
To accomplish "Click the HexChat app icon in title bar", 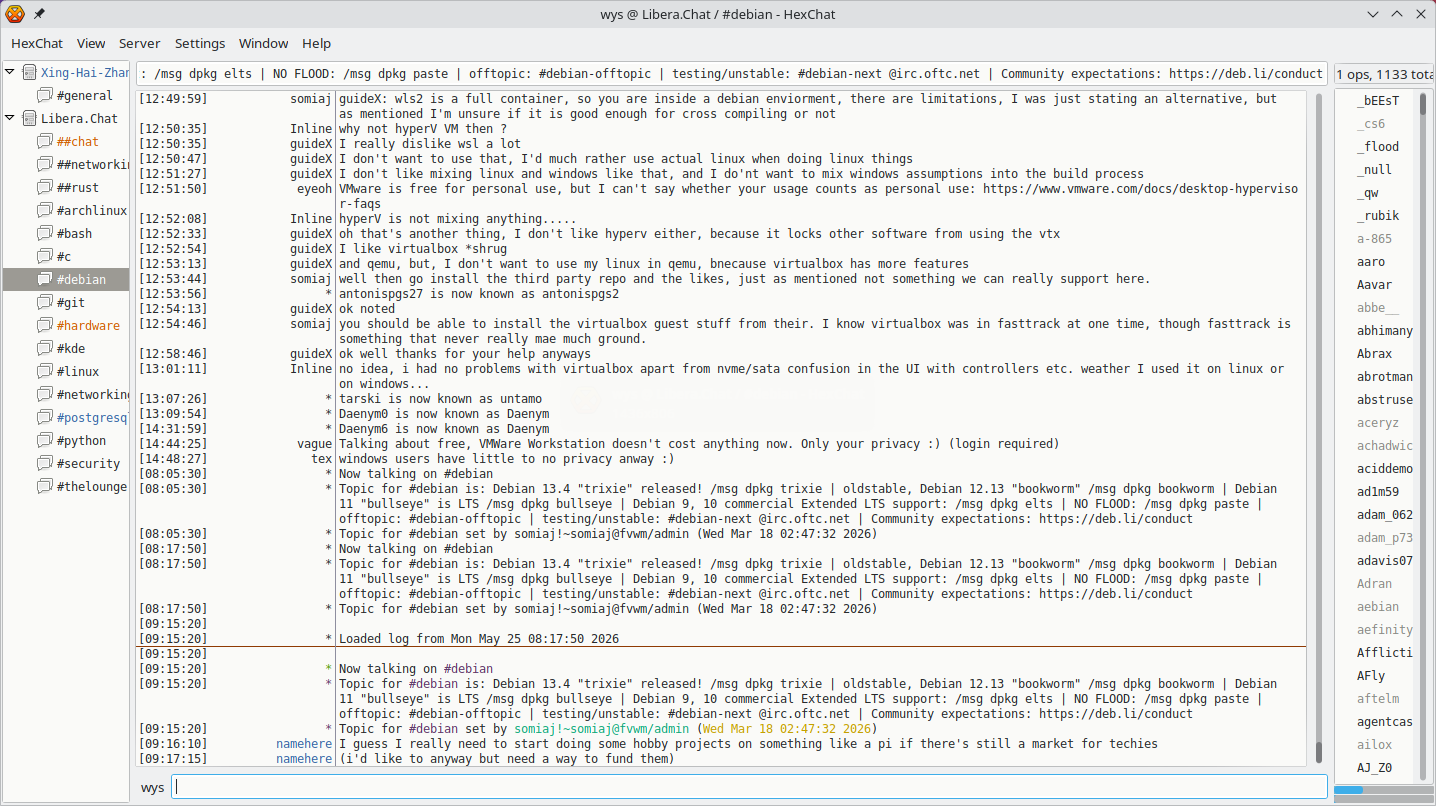I will (x=15, y=14).
